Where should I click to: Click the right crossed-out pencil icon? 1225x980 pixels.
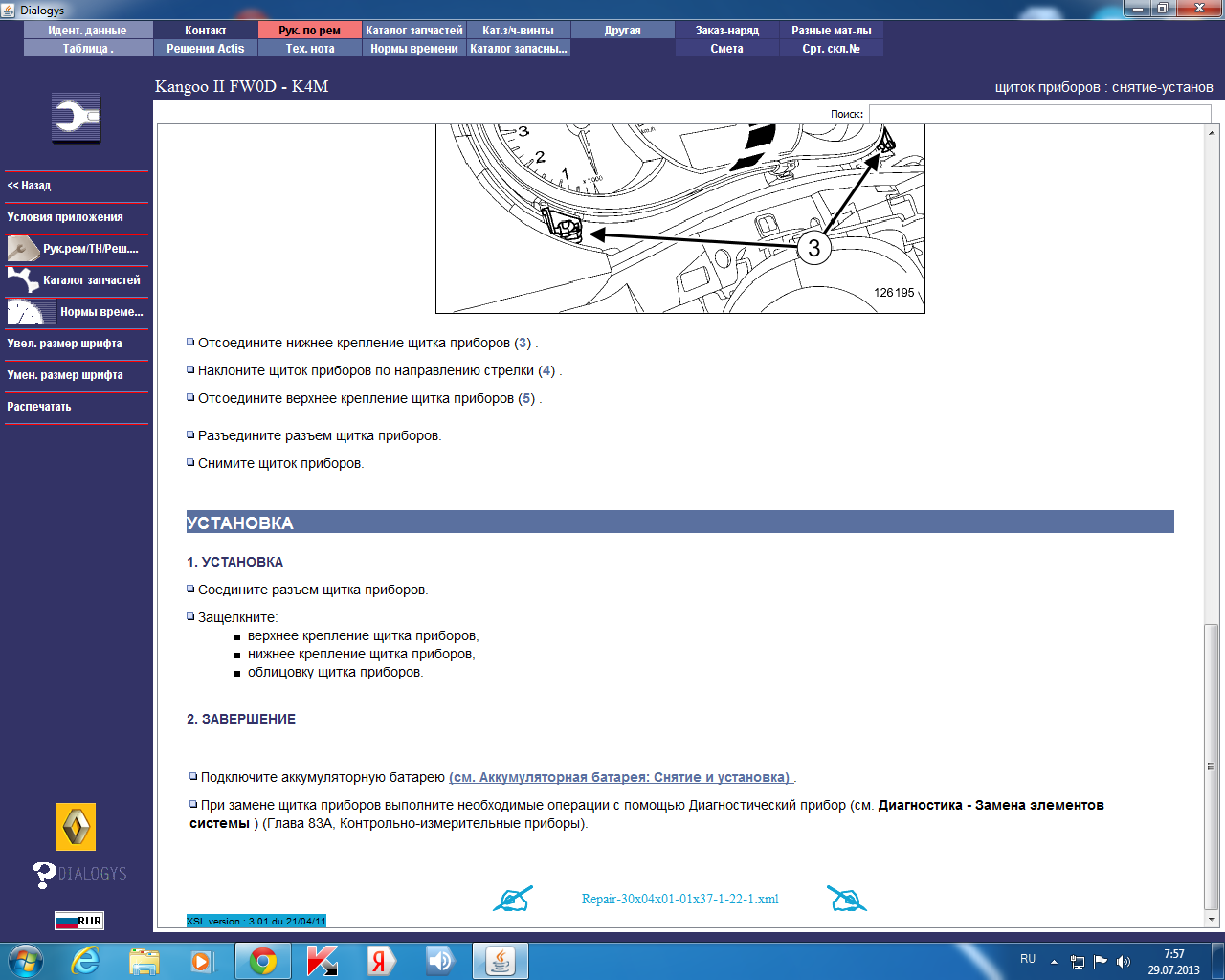coord(846,899)
